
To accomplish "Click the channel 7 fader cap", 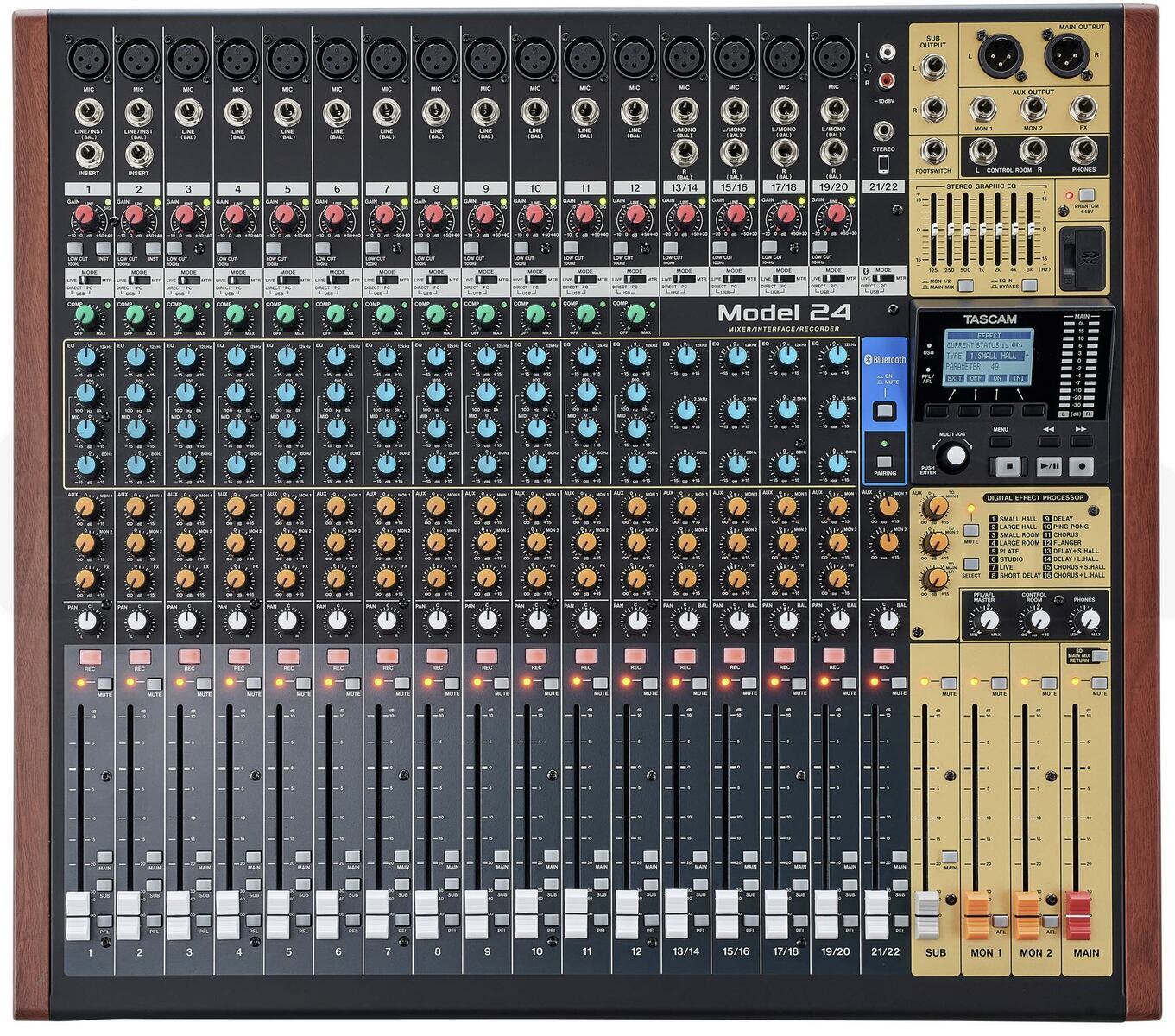I will 376,917.
